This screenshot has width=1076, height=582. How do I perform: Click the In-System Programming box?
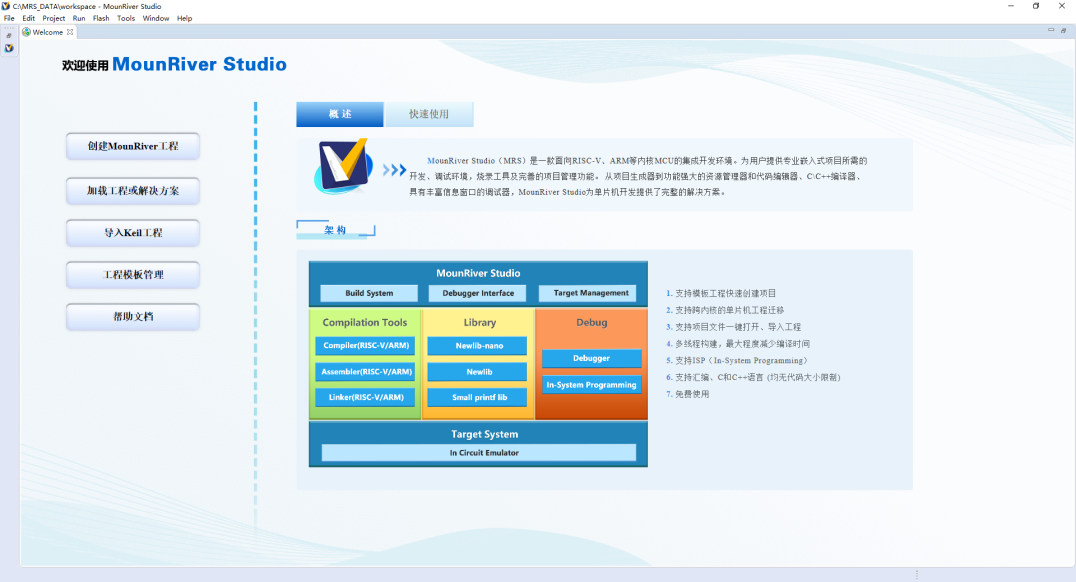pos(591,385)
